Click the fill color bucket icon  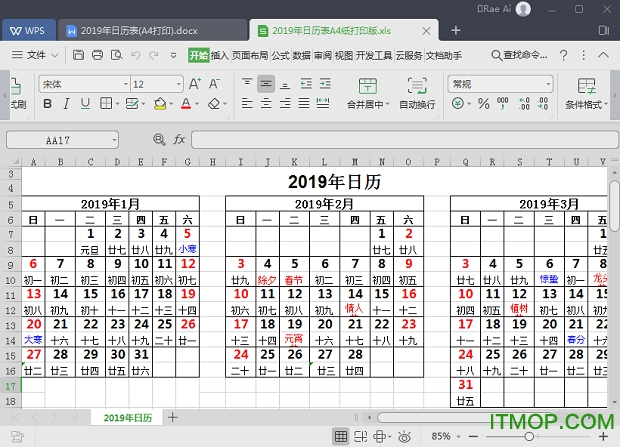[x=160, y=104]
